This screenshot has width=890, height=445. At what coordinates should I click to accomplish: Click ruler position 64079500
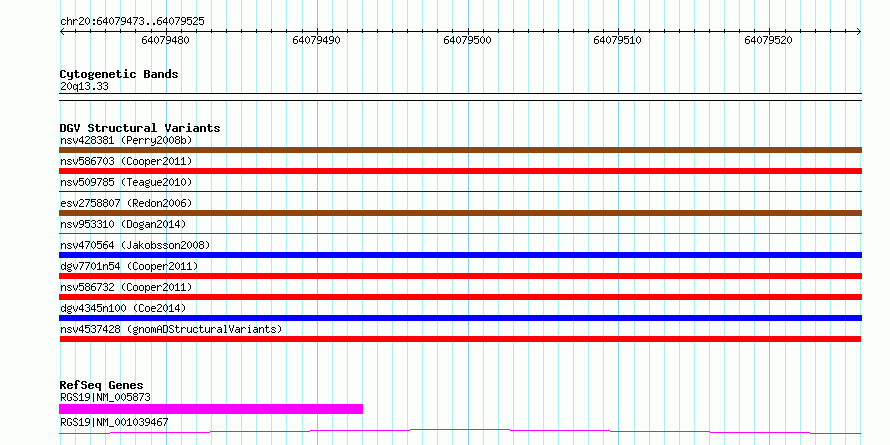tap(468, 40)
